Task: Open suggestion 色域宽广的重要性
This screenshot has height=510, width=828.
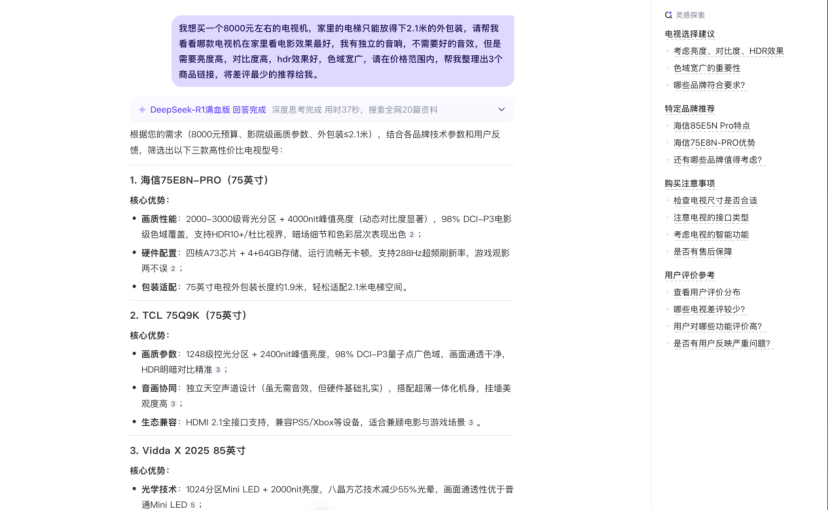Action: click(707, 68)
